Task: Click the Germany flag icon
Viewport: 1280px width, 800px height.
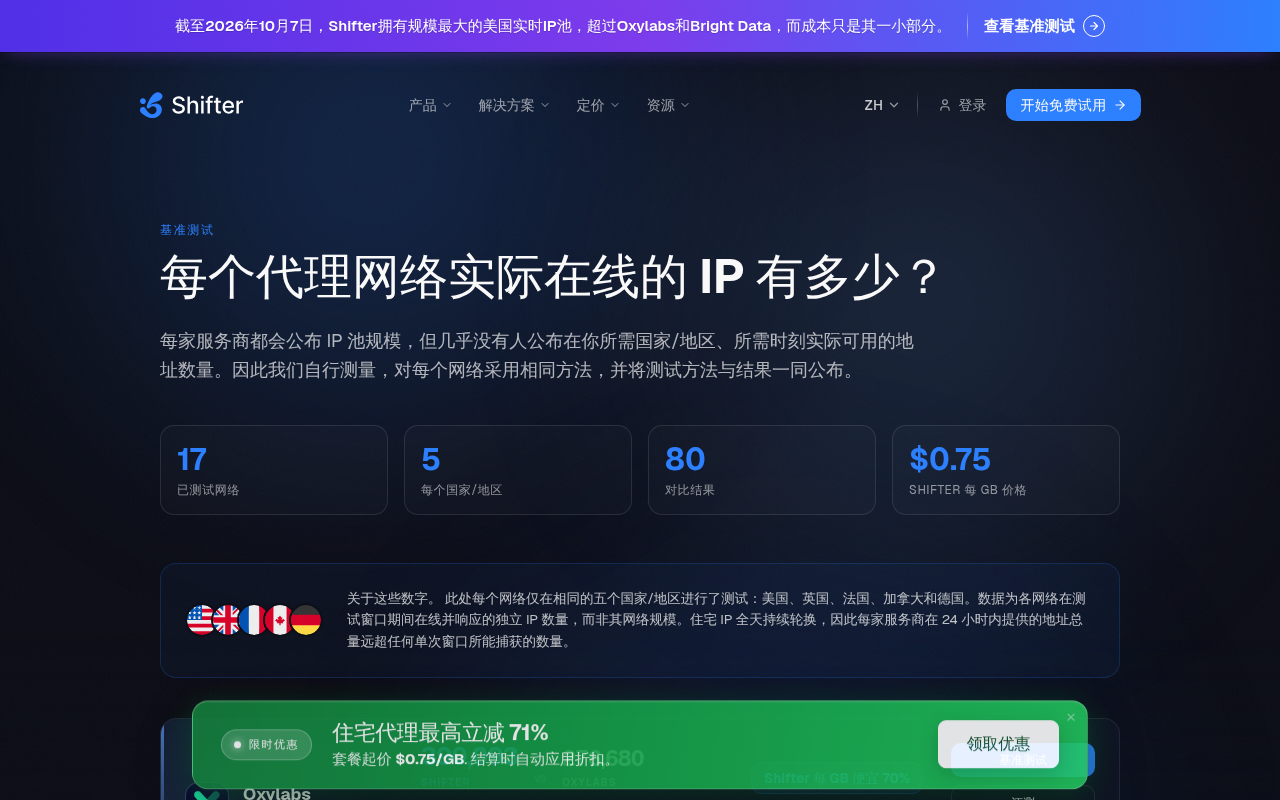Action: click(306, 620)
